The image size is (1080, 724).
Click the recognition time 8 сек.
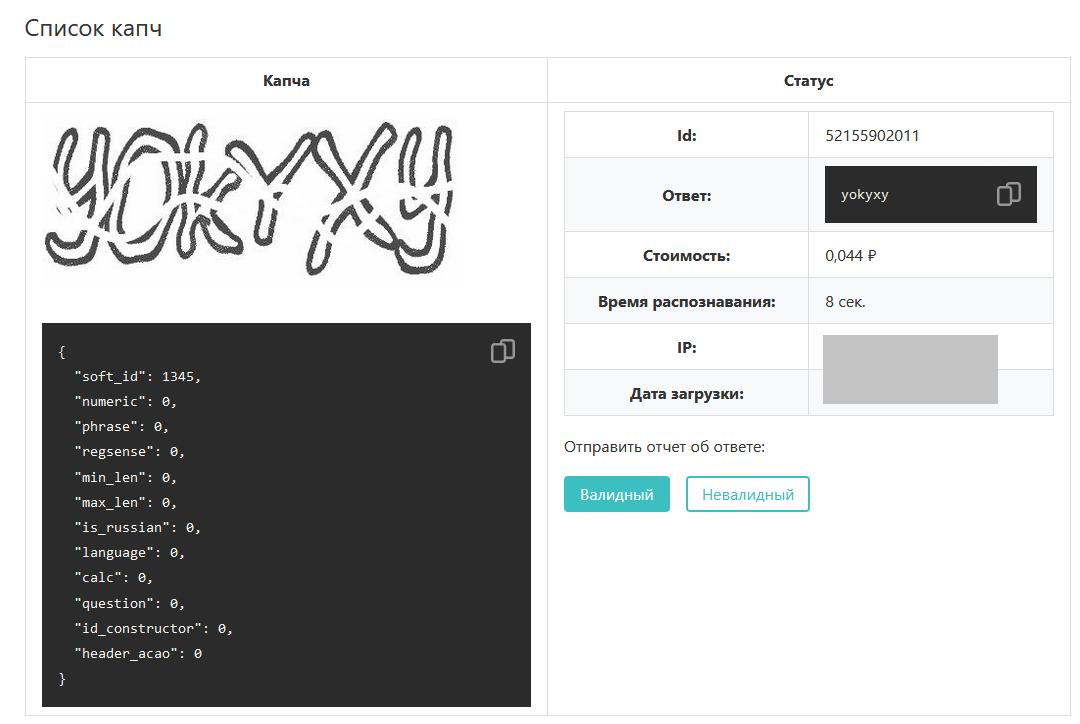(845, 301)
